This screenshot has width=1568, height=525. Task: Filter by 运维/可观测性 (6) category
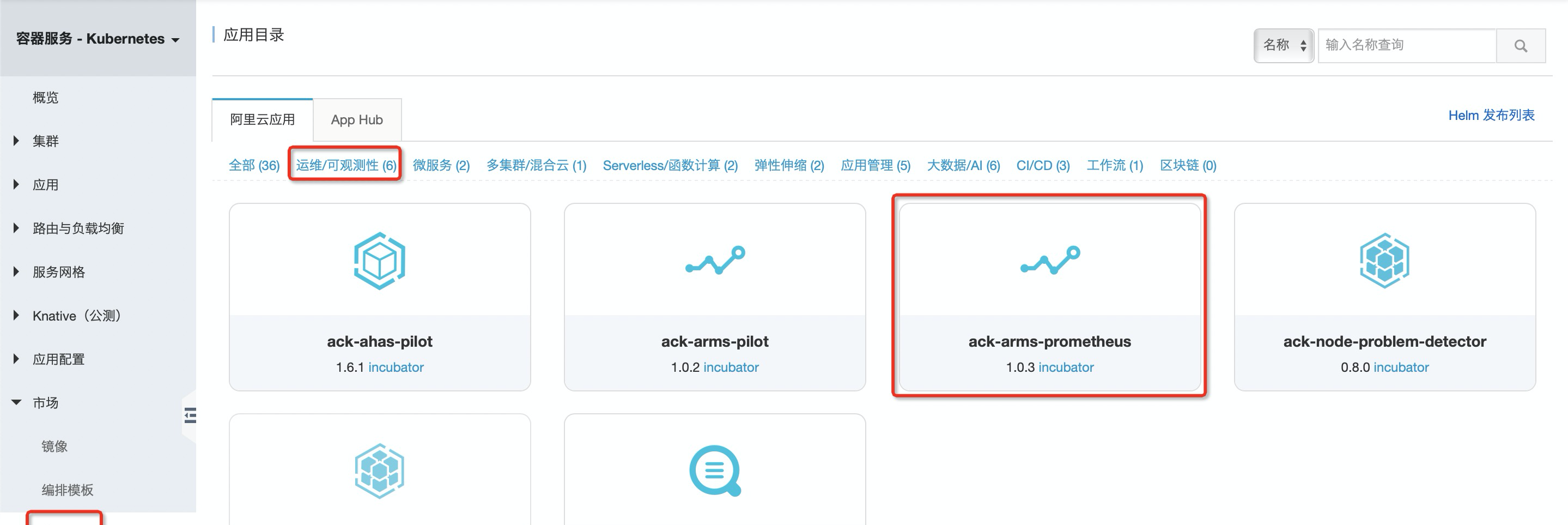[346, 165]
